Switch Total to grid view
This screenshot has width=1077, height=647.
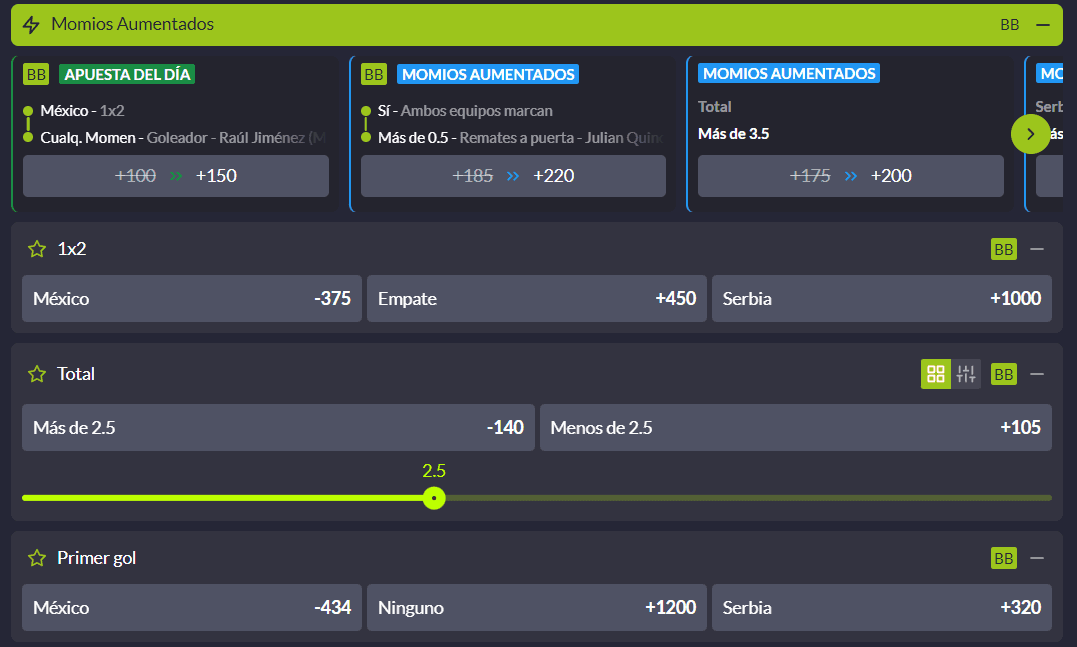point(936,374)
